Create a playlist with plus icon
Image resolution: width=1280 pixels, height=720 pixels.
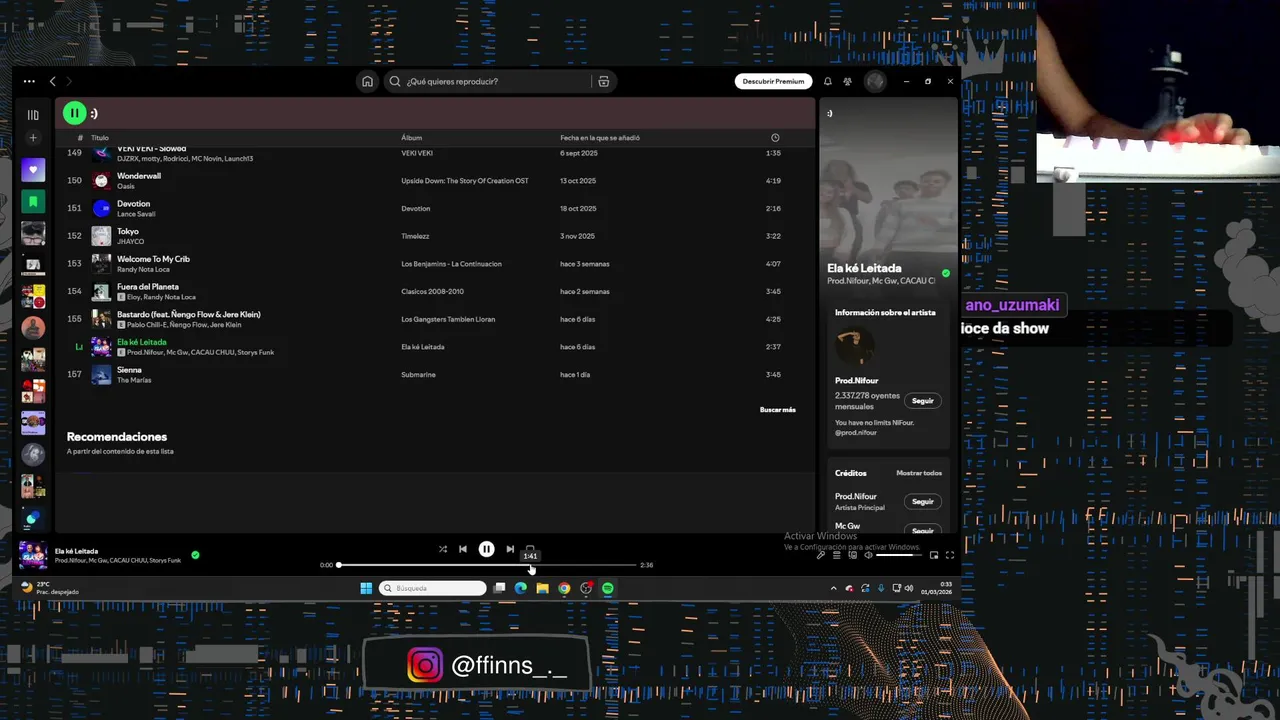[33, 138]
